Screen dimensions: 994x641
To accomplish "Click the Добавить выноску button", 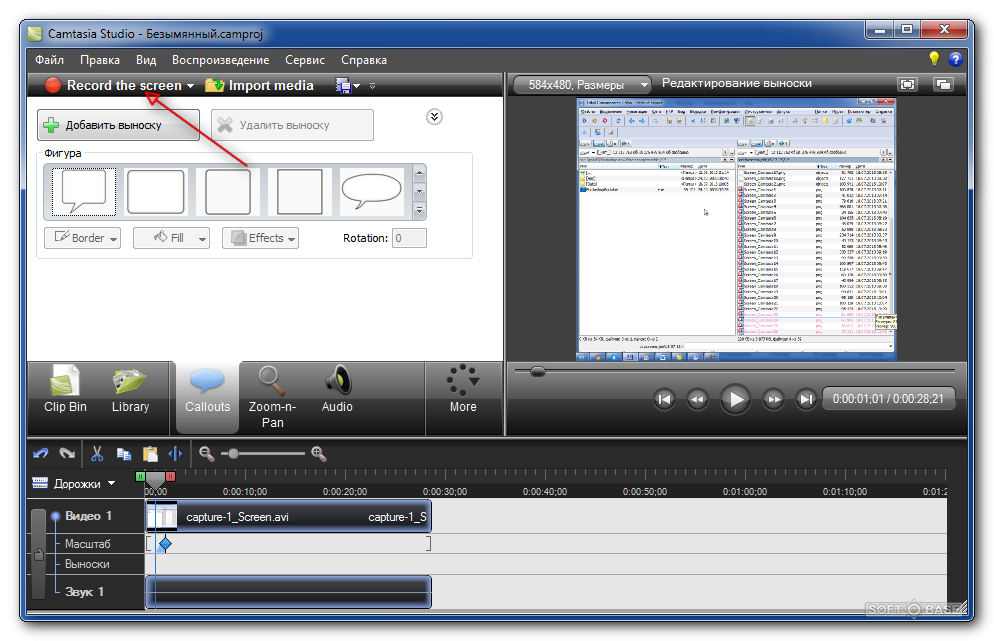I will click(x=119, y=125).
